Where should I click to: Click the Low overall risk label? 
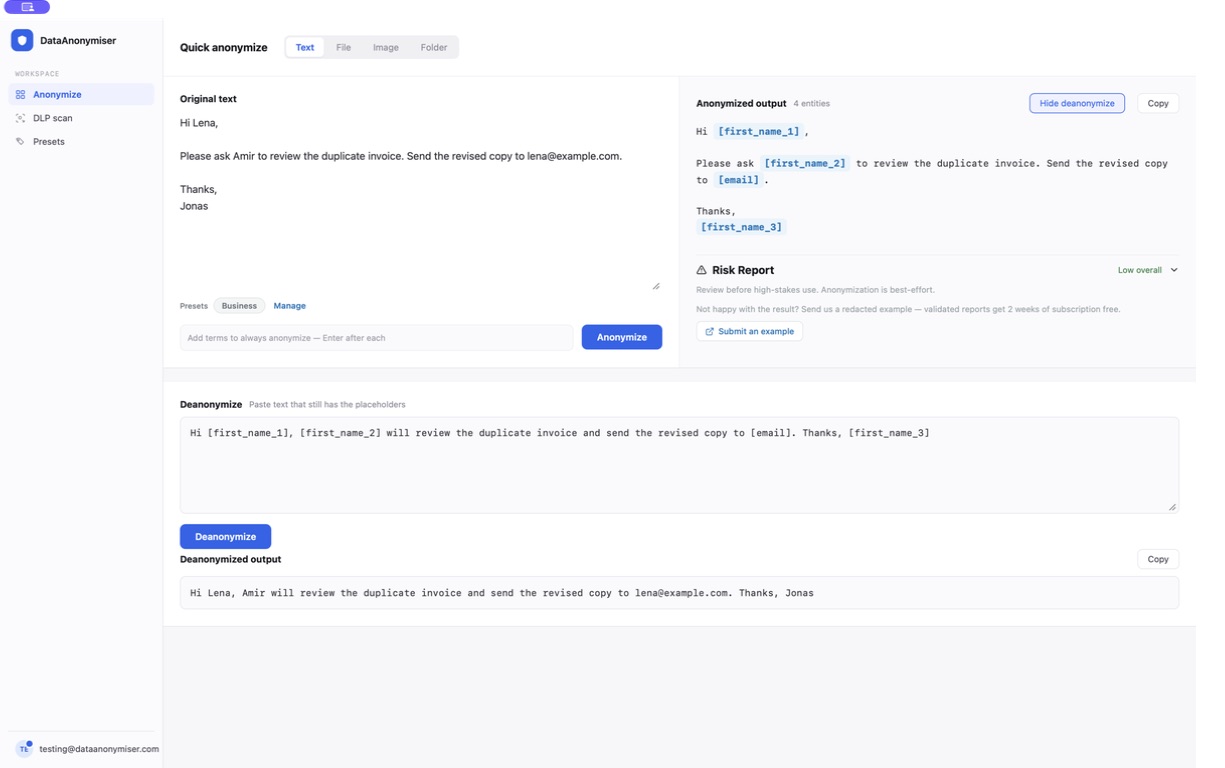tap(1139, 270)
